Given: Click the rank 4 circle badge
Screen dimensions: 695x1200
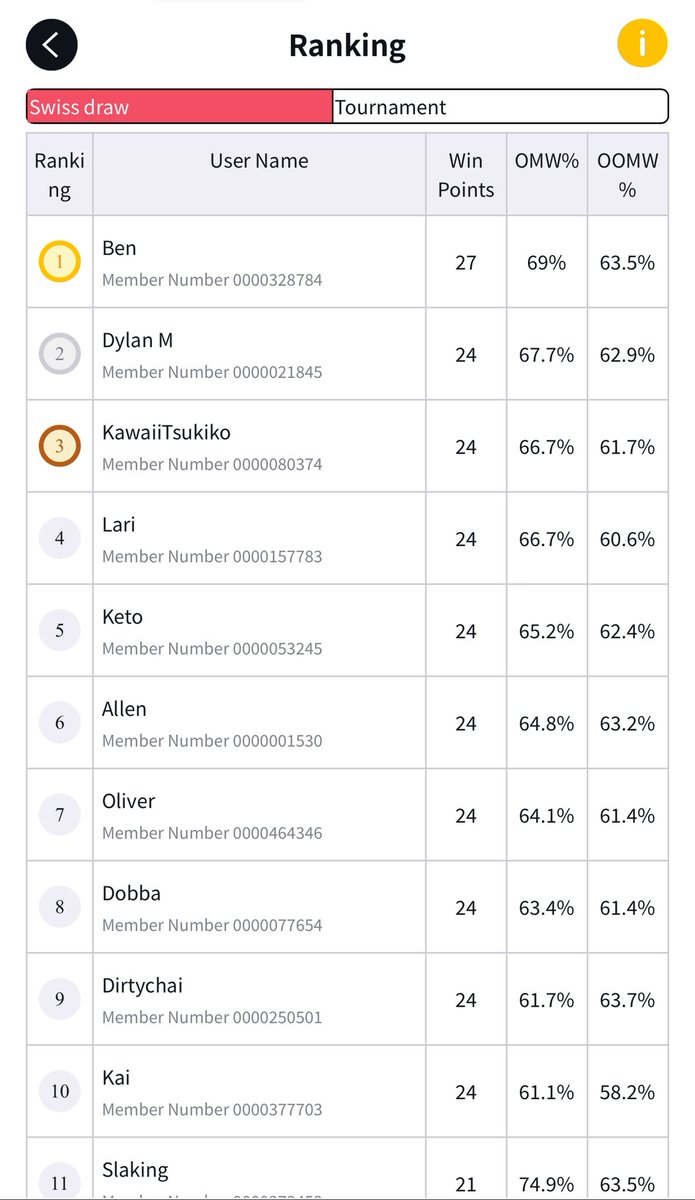Looking at the screenshot, I should (59, 539).
